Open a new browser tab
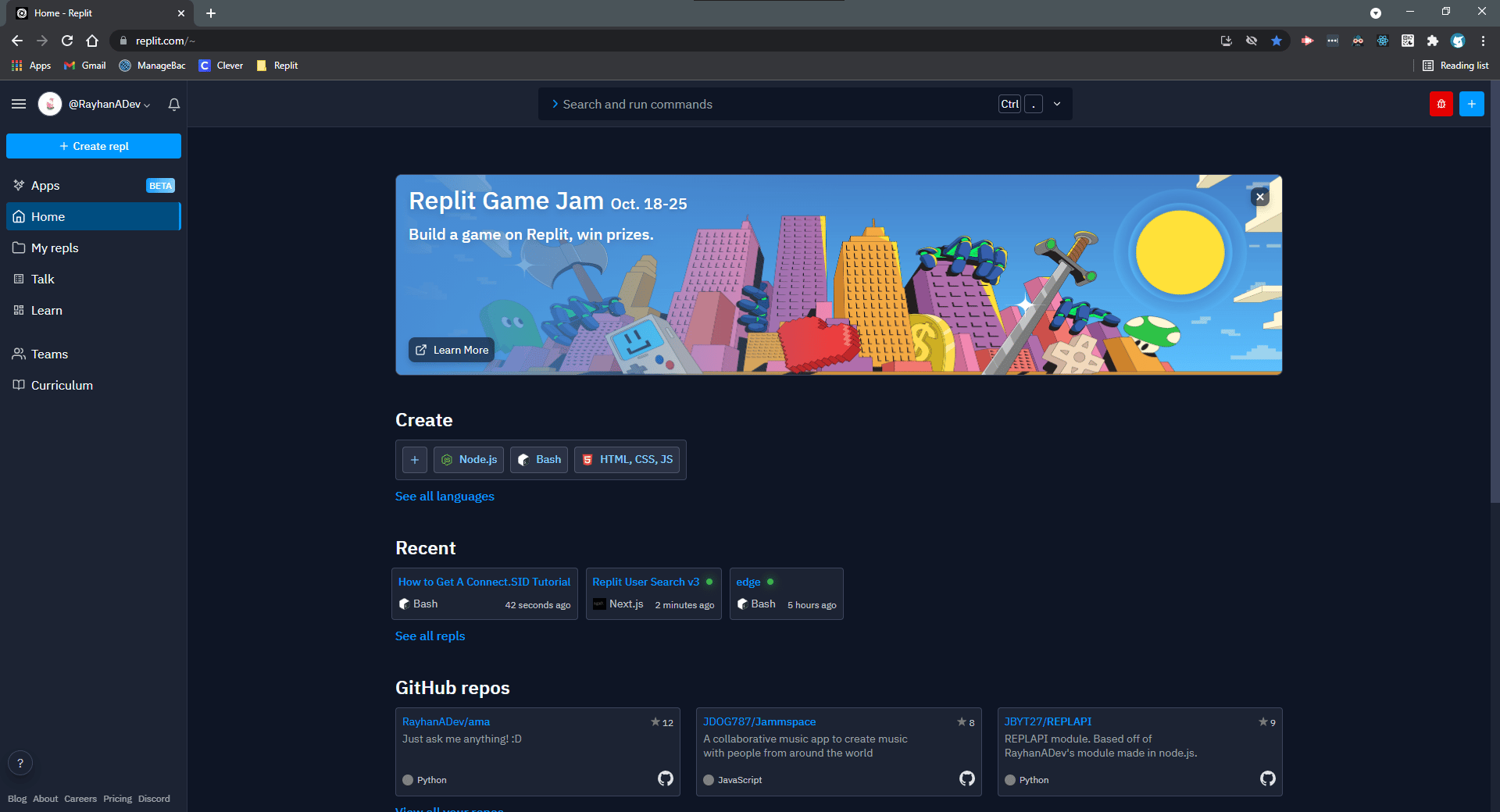1500x812 pixels. (211, 13)
